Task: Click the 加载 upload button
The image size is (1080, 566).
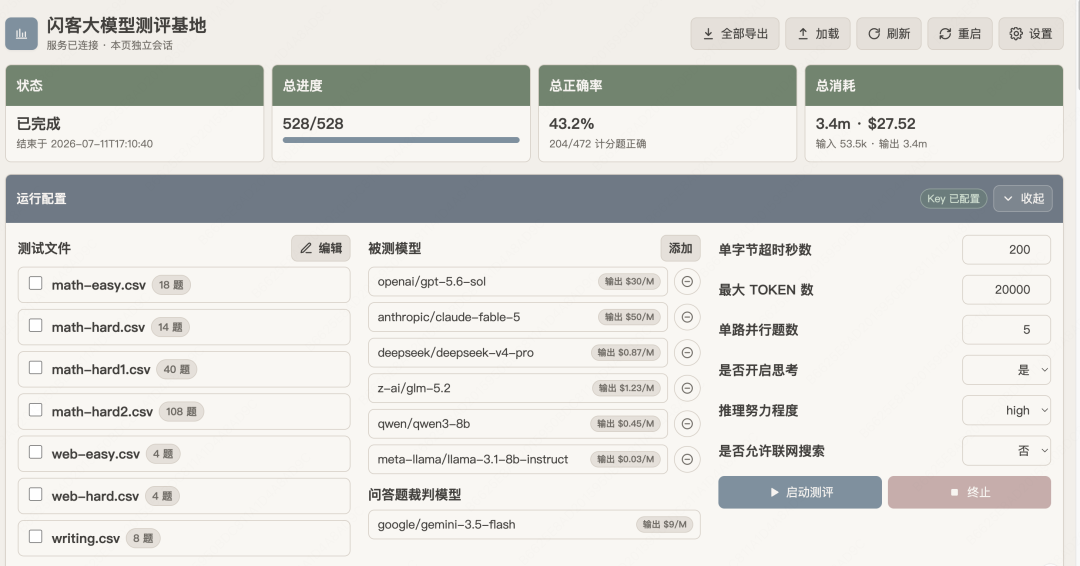Action: click(818, 34)
